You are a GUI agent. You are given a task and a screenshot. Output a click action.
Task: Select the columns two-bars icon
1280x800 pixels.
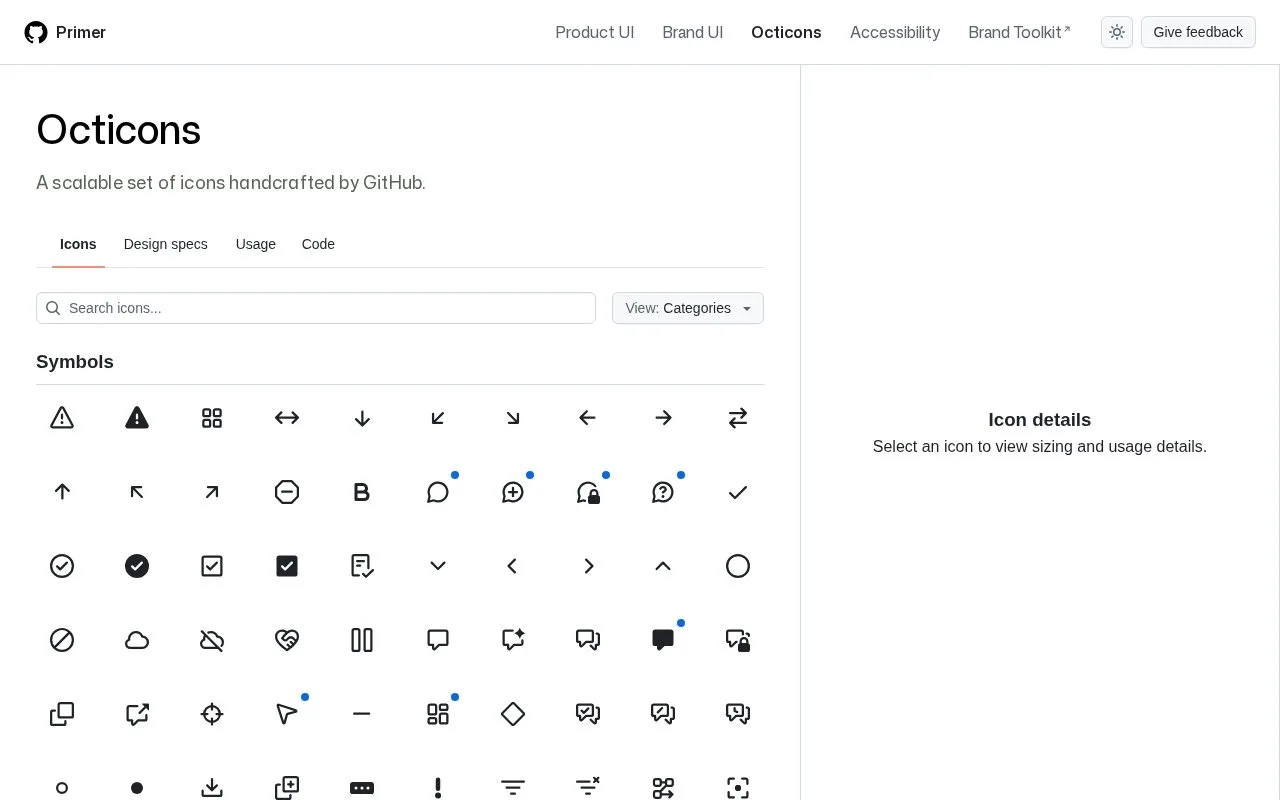click(362, 640)
